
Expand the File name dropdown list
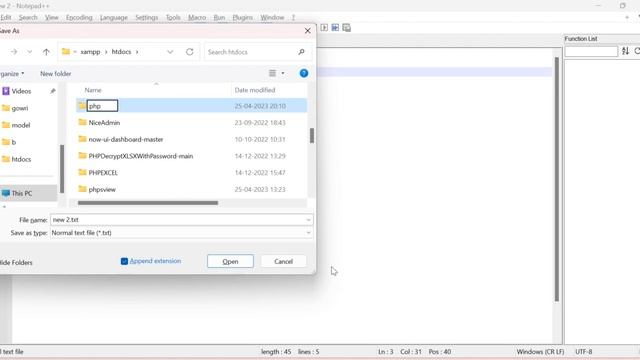(308, 220)
